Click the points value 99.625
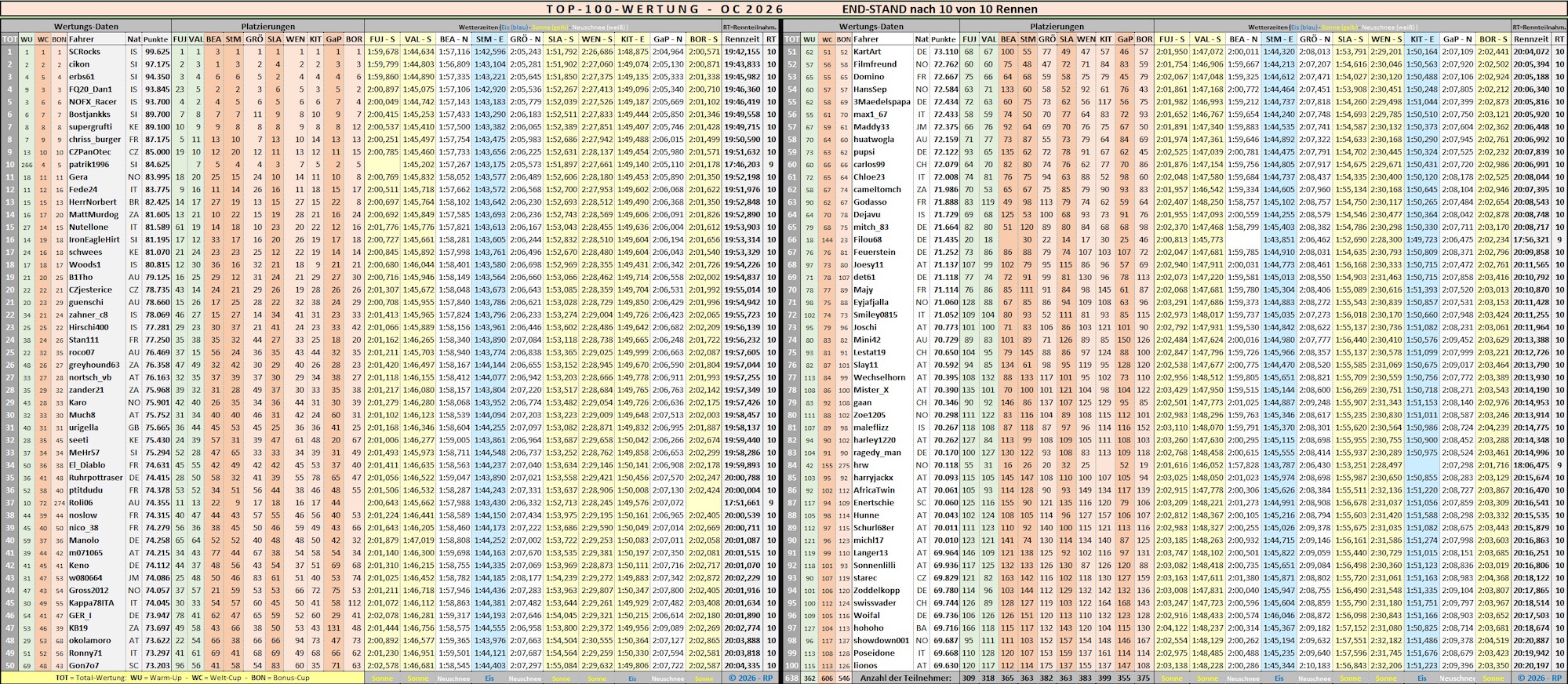 [x=156, y=52]
